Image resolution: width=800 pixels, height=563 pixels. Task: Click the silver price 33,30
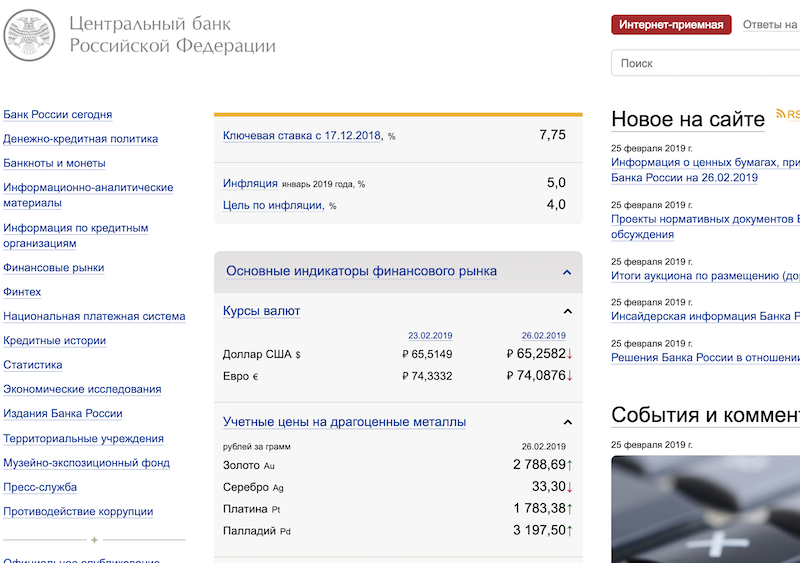tap(549, 486)
